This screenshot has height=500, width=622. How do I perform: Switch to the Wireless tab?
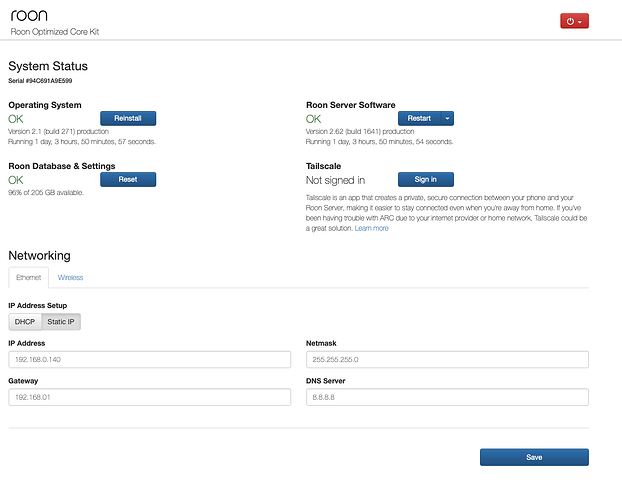(70, 277)
